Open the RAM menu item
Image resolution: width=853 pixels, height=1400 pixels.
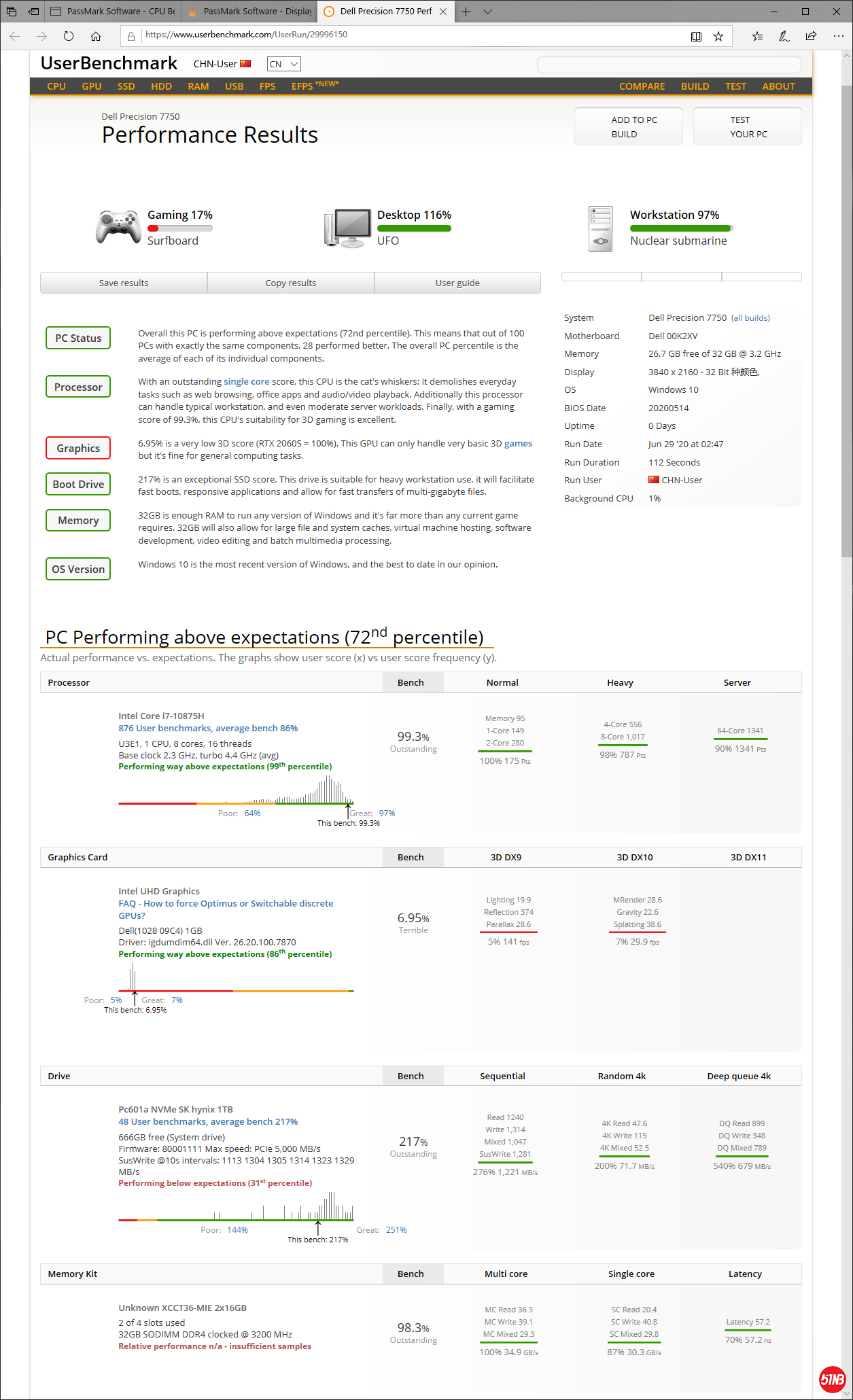pyautogui.click(x=198, y=86)
